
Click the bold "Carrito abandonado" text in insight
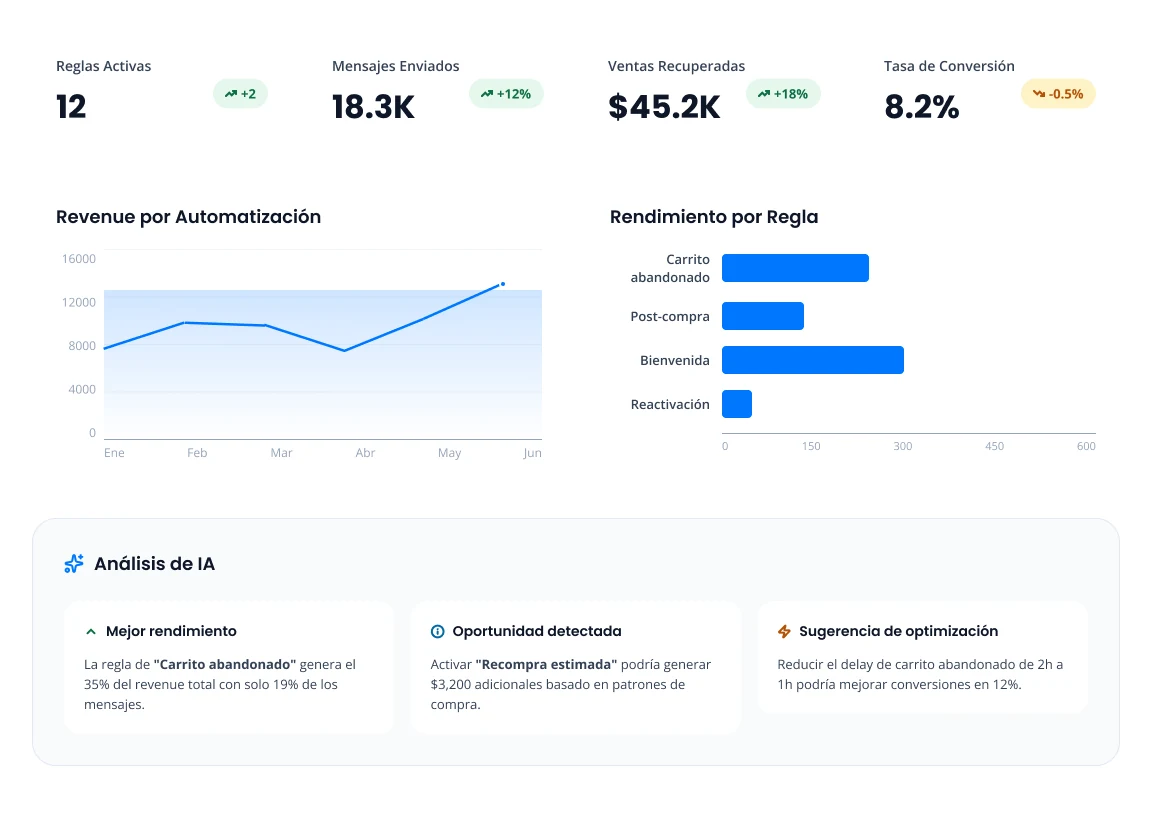(225, 665)
